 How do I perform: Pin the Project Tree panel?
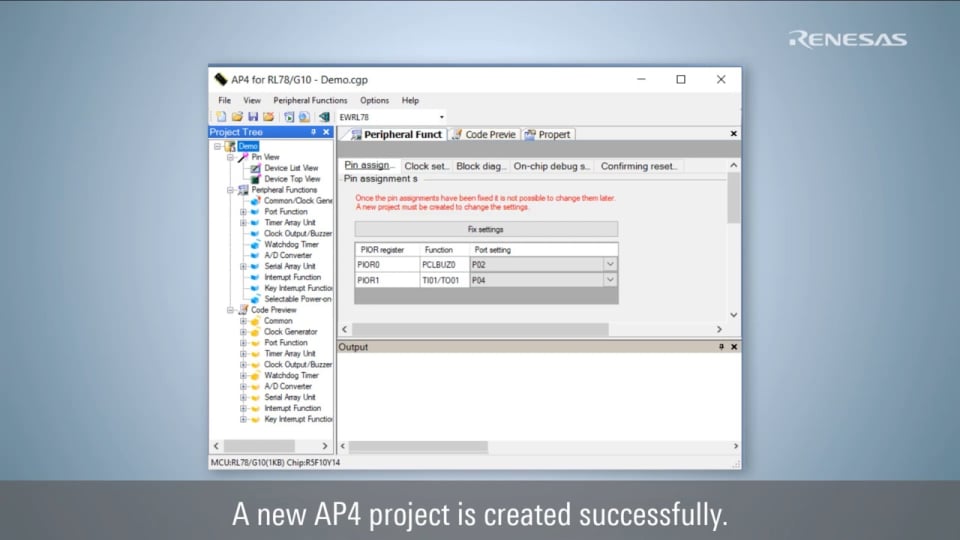click(x=313, y=132)
